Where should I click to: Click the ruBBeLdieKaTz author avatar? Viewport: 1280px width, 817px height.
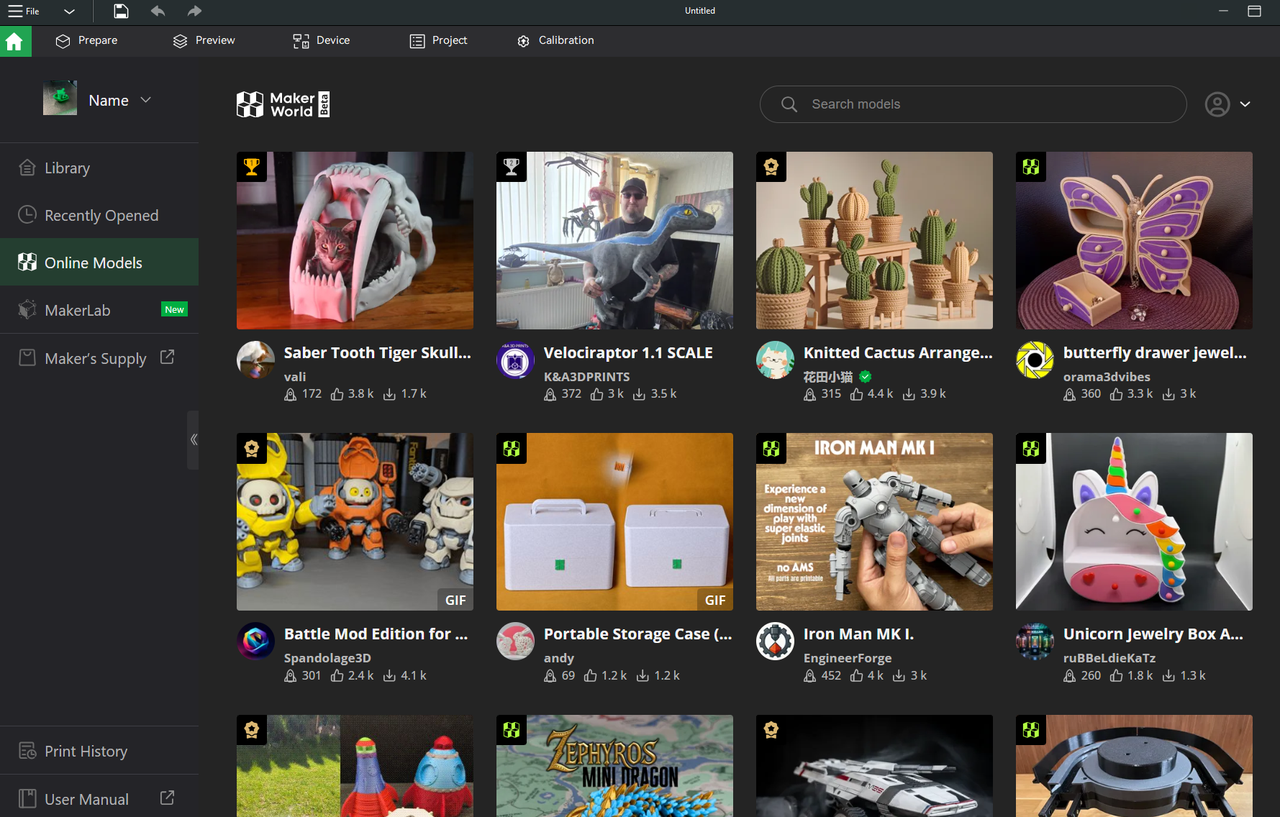click(1035, 641)
